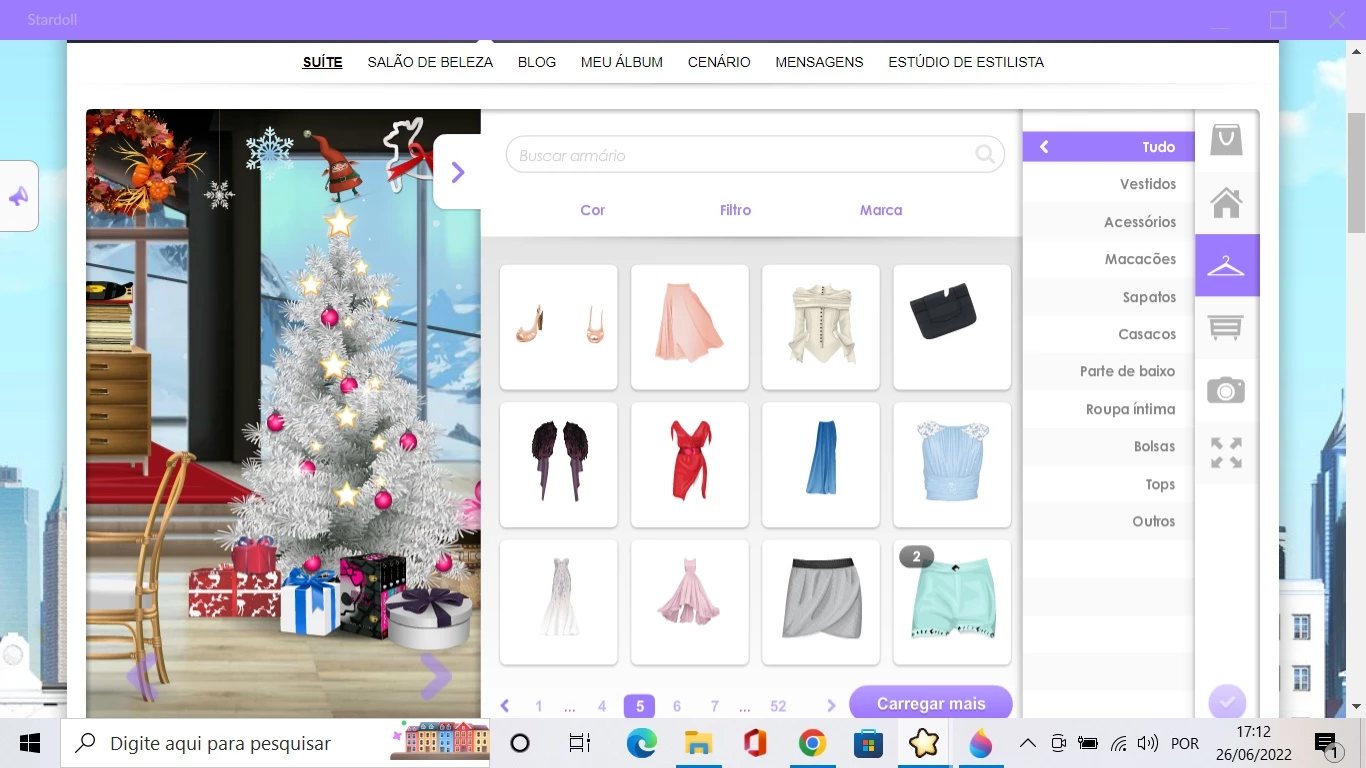
Task: Open the Filtro filter options
Action: (735, 210)
